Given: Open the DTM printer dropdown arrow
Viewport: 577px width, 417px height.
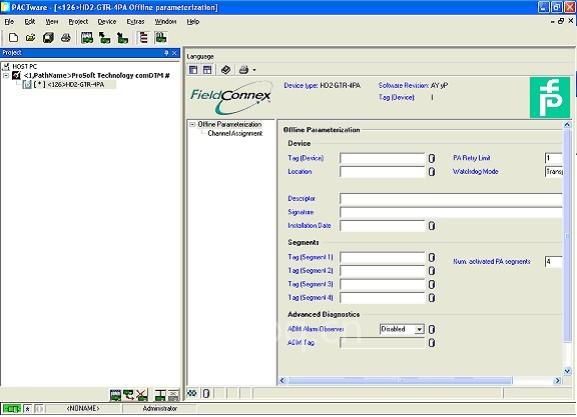Looking at the screenshot, I should [254, 70].
